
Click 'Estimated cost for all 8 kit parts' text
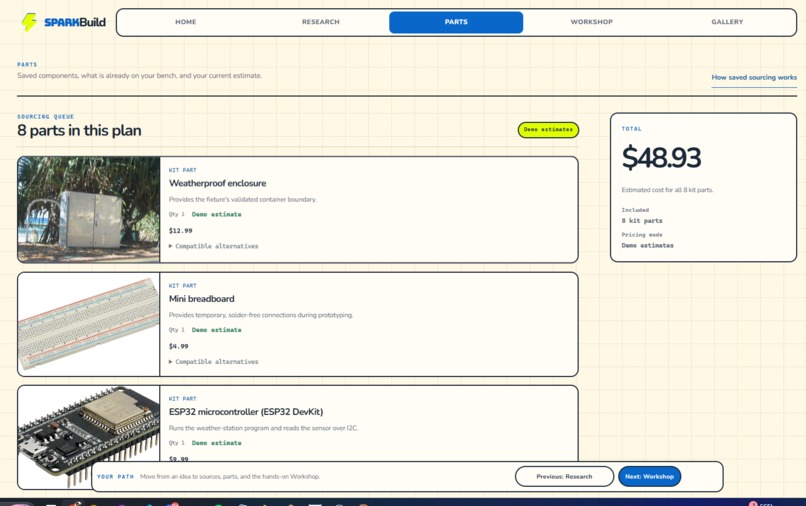point(667,190)
